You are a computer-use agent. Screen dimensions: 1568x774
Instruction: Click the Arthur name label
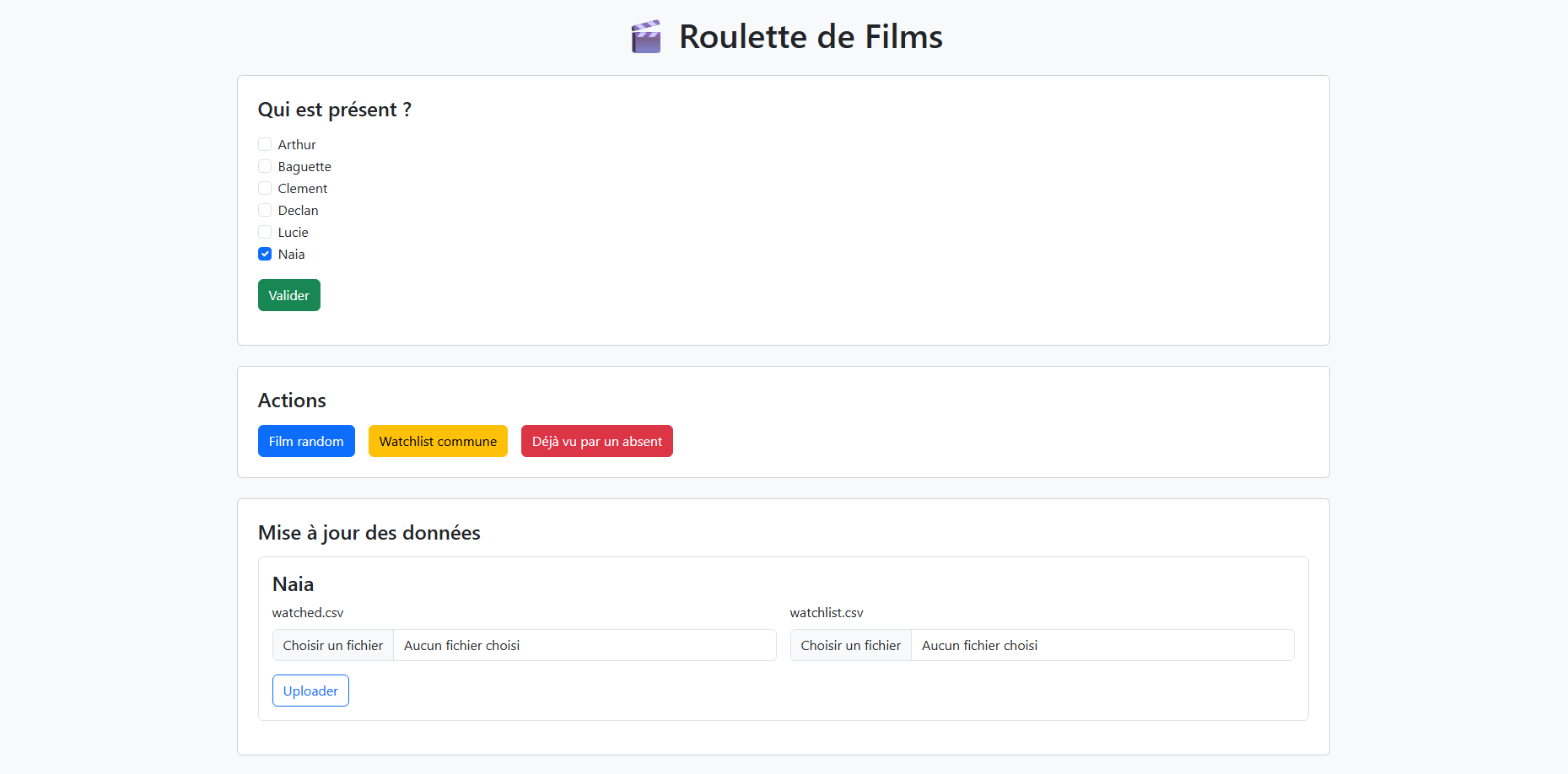coord(297,144)
